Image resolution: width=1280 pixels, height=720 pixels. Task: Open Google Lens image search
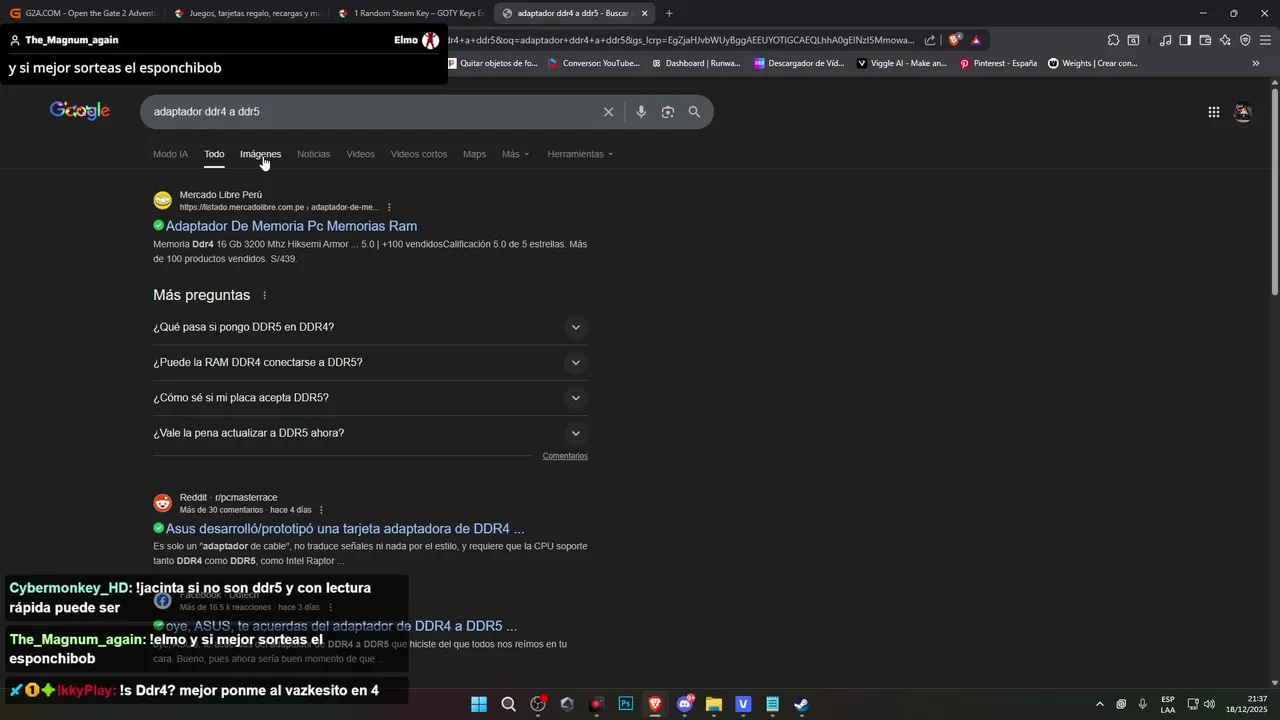[668, 112]
